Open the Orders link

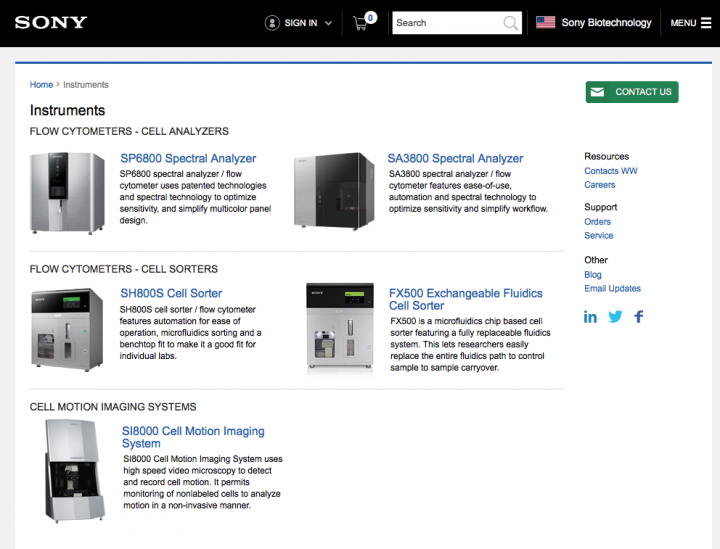597,222
